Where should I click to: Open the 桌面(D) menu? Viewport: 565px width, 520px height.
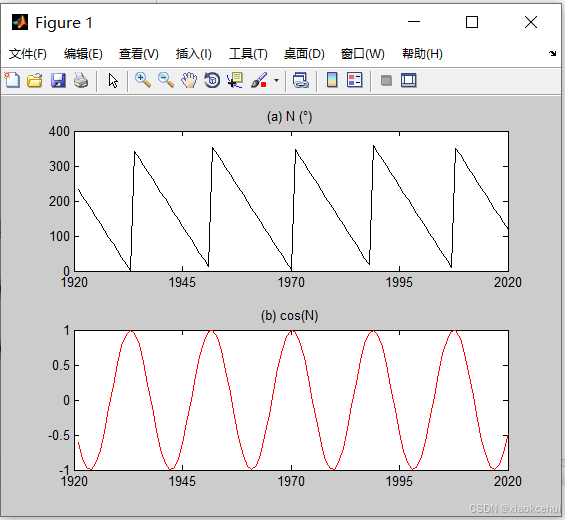click(x=304, y=54)
